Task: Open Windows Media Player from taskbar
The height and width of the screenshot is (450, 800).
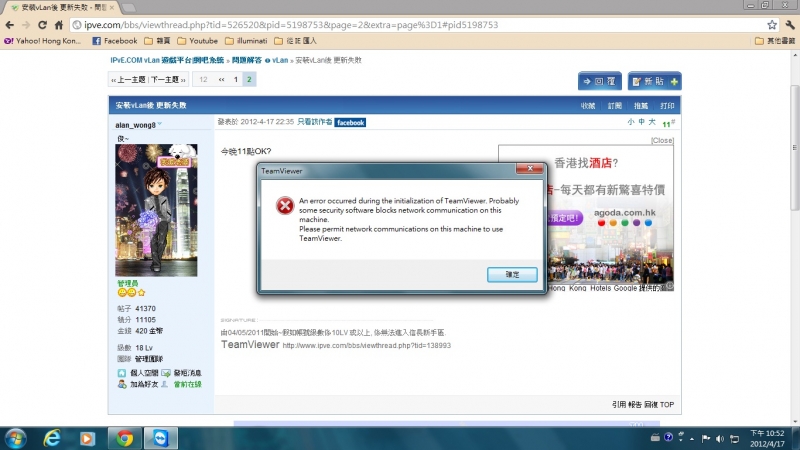Action: [87, 439]
